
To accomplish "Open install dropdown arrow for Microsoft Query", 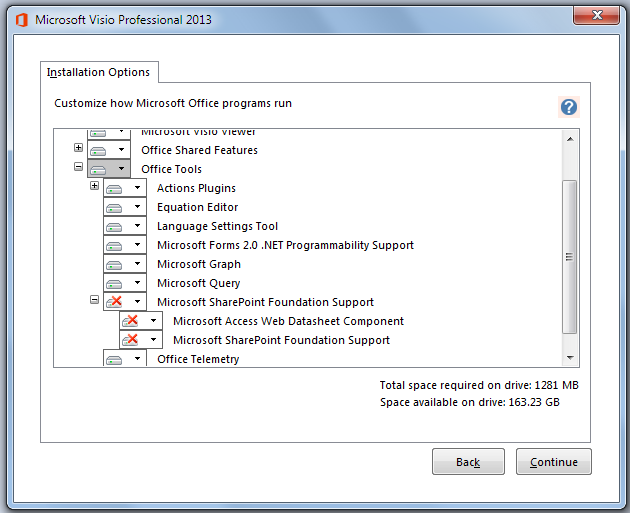I will (137, 283).
